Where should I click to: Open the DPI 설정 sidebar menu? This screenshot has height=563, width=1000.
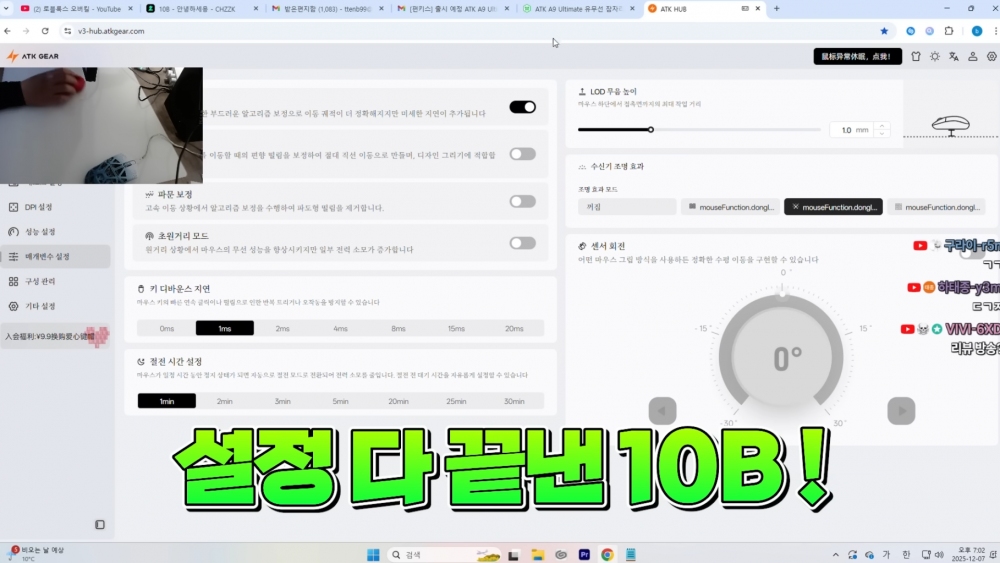pos(40,207)
